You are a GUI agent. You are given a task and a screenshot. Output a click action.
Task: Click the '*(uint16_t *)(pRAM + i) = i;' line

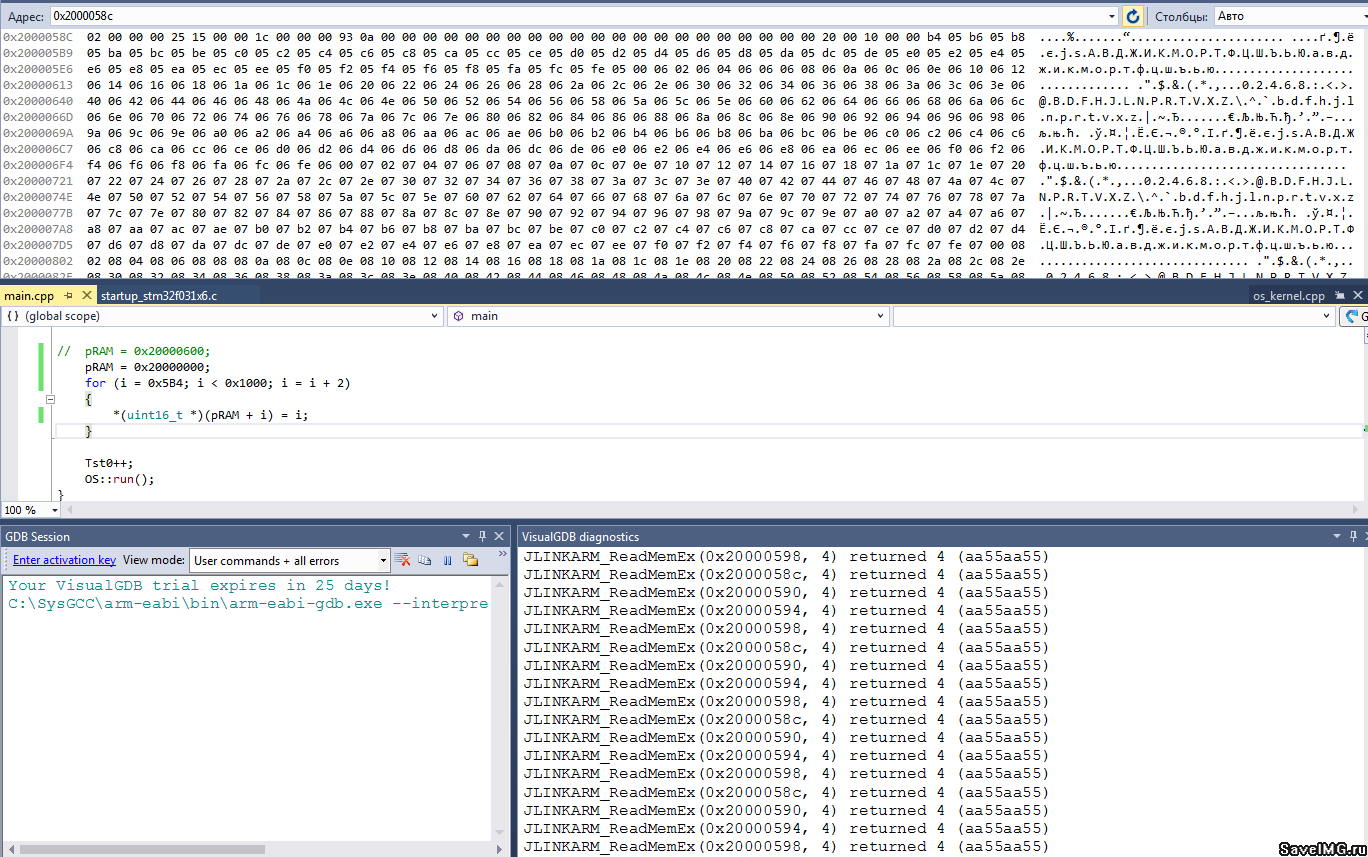tap(211, 415)
